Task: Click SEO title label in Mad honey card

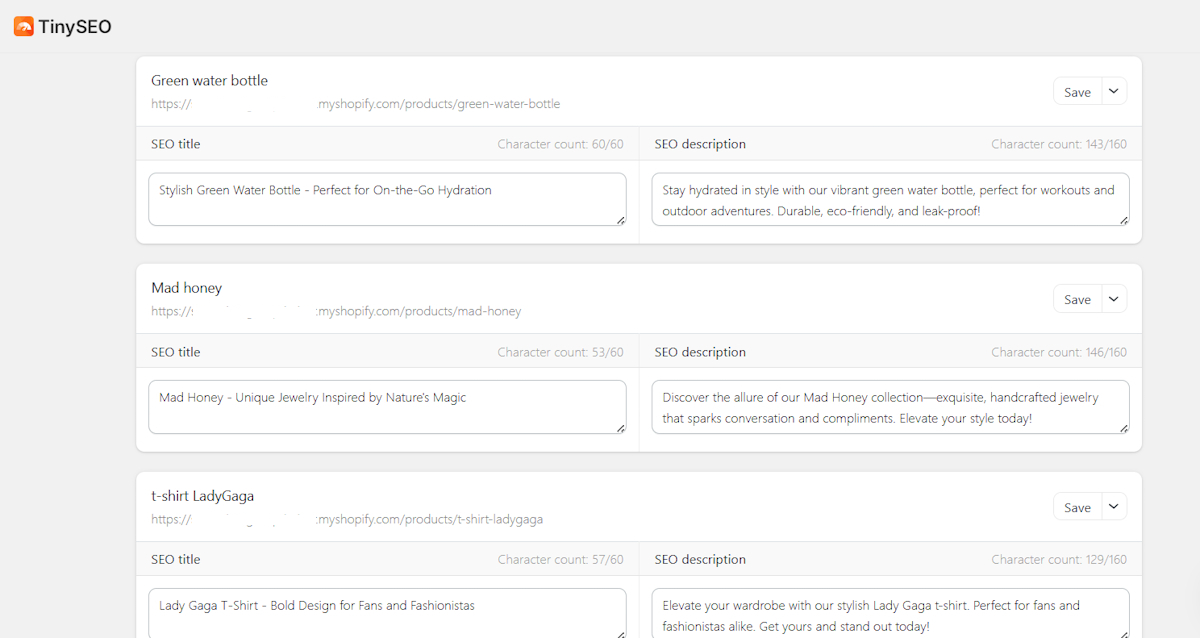Action: point(176,352)
